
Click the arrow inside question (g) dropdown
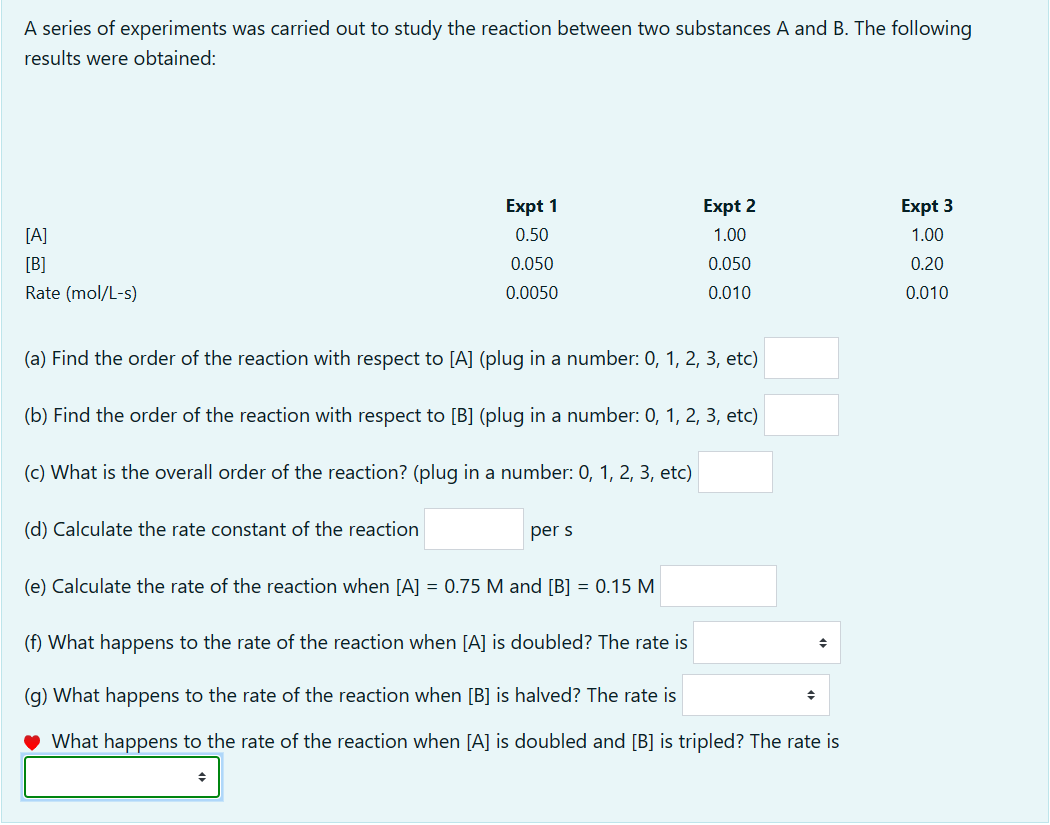point(812,694)
